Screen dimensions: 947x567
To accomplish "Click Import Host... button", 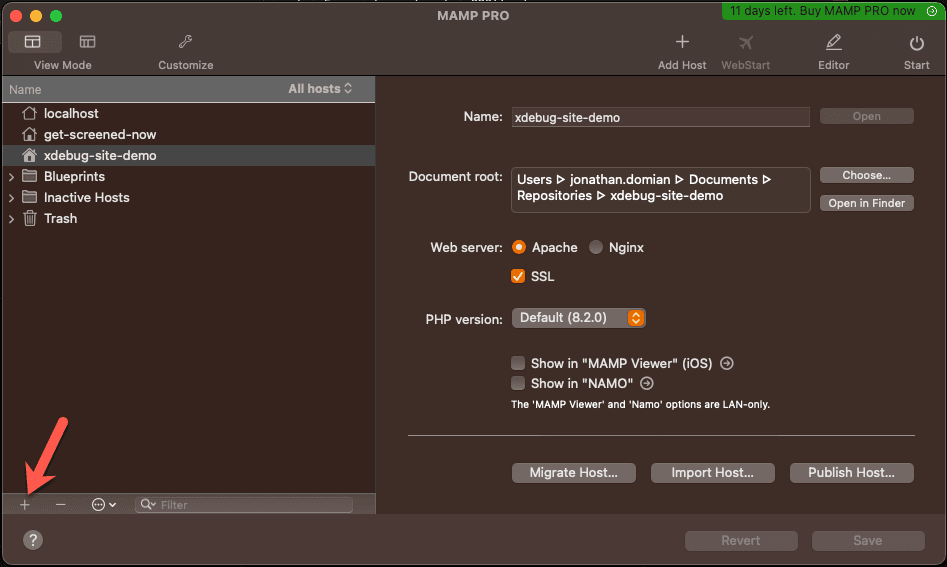I will tap(713, 473).
